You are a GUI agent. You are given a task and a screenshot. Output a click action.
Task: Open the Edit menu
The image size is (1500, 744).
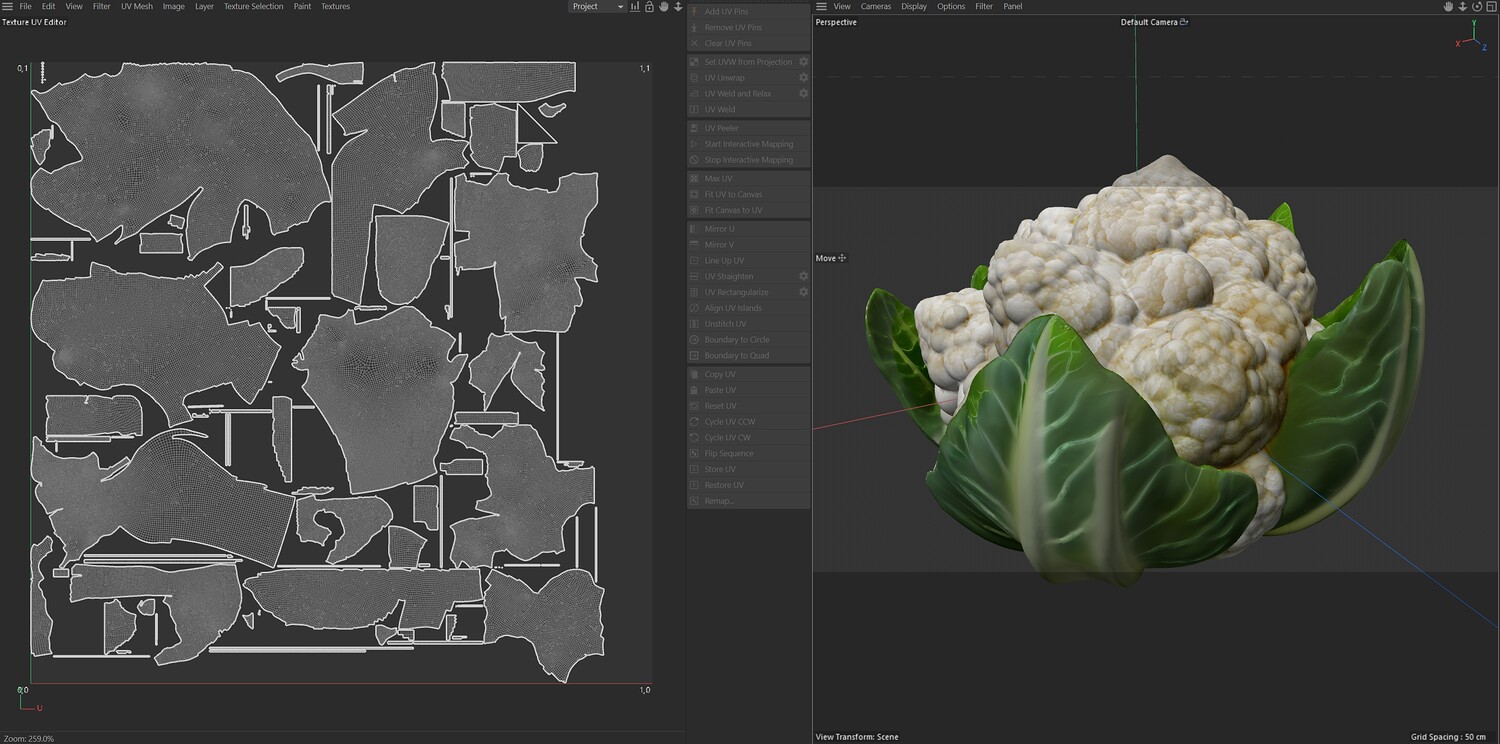coord(48,6)
